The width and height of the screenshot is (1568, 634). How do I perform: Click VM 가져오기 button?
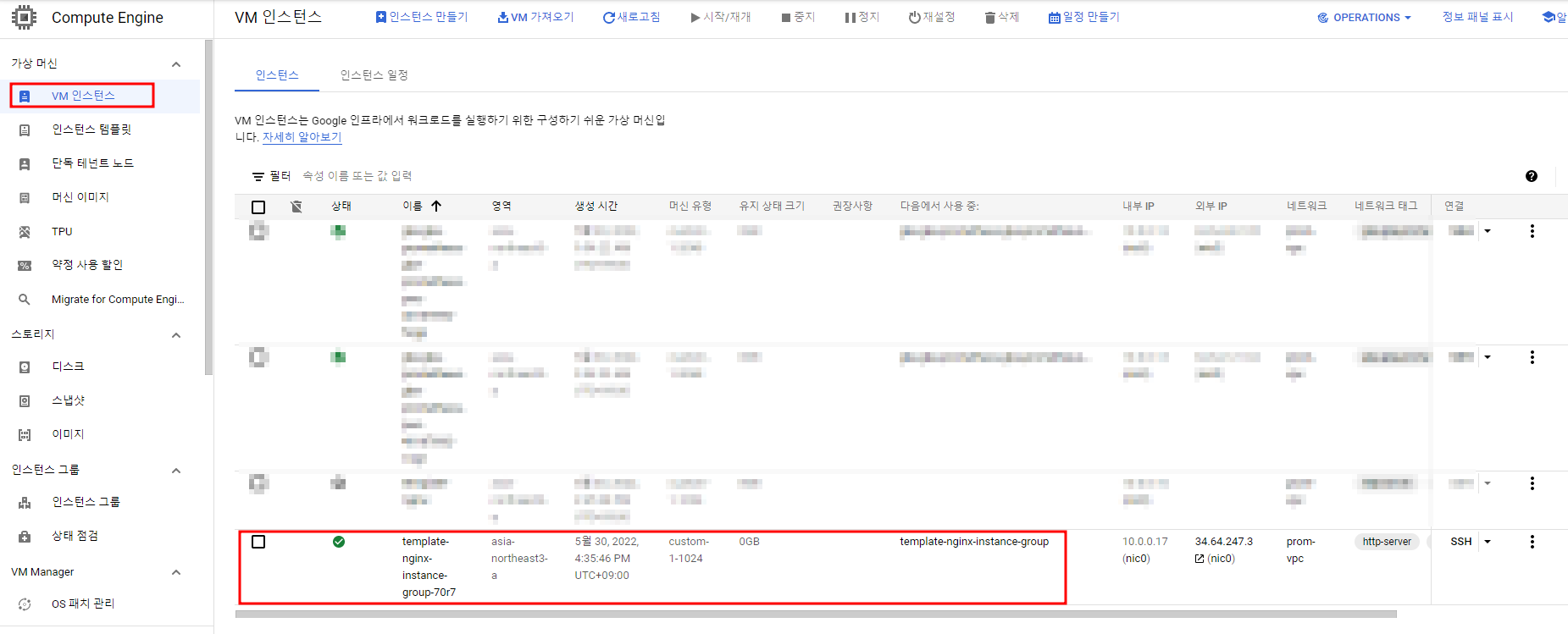535,17
